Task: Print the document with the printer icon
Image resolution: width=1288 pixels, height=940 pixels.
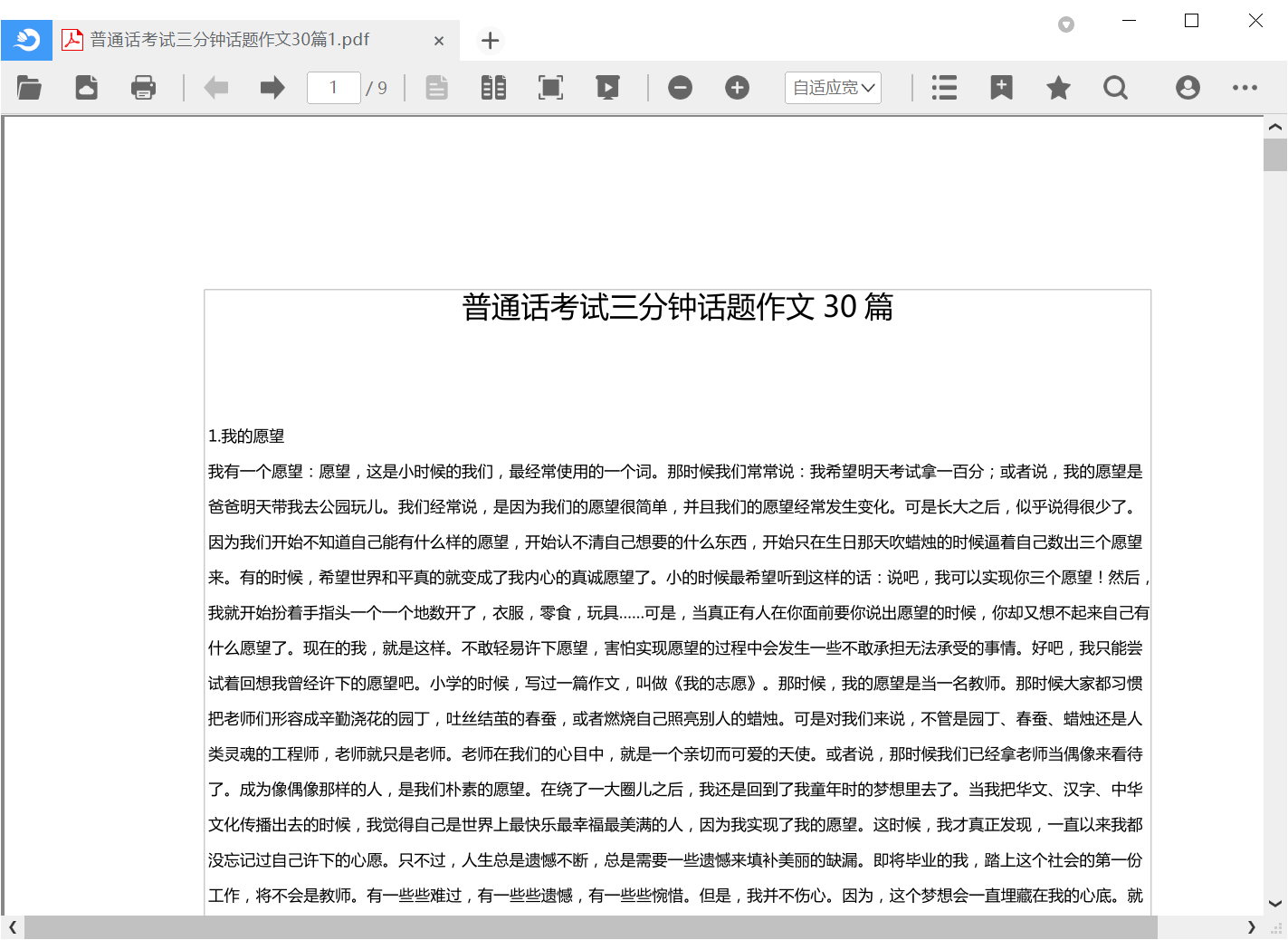Action: click(143, 88)
